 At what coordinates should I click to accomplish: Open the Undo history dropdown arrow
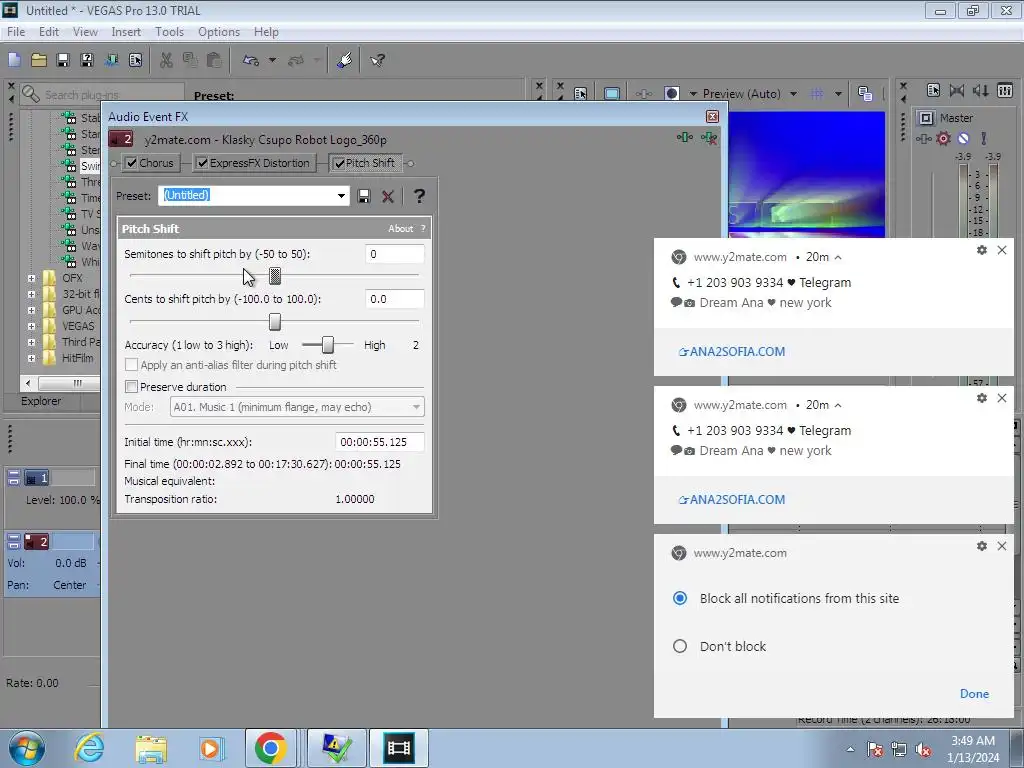tap(272, 61)
